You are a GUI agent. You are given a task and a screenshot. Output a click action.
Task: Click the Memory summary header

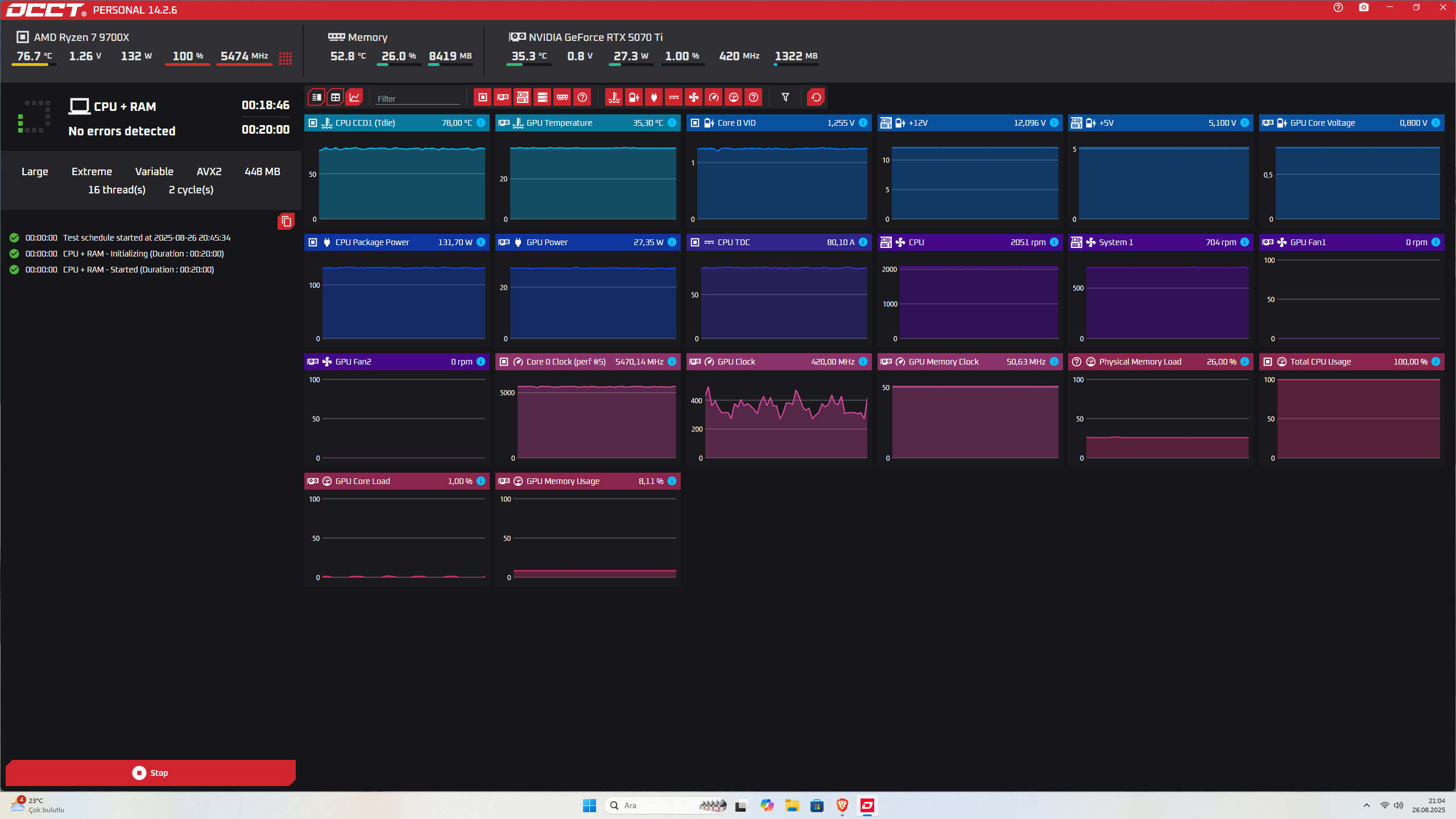pos(358,38)
